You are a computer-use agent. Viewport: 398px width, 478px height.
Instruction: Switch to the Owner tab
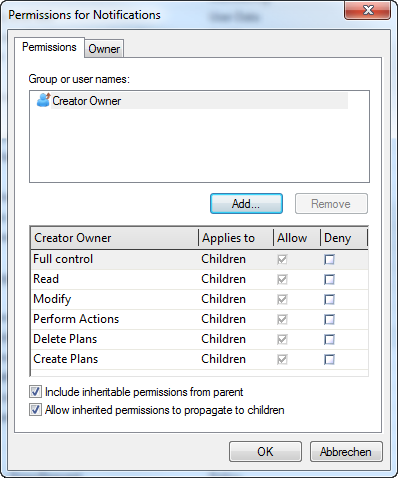coord(104,49)
